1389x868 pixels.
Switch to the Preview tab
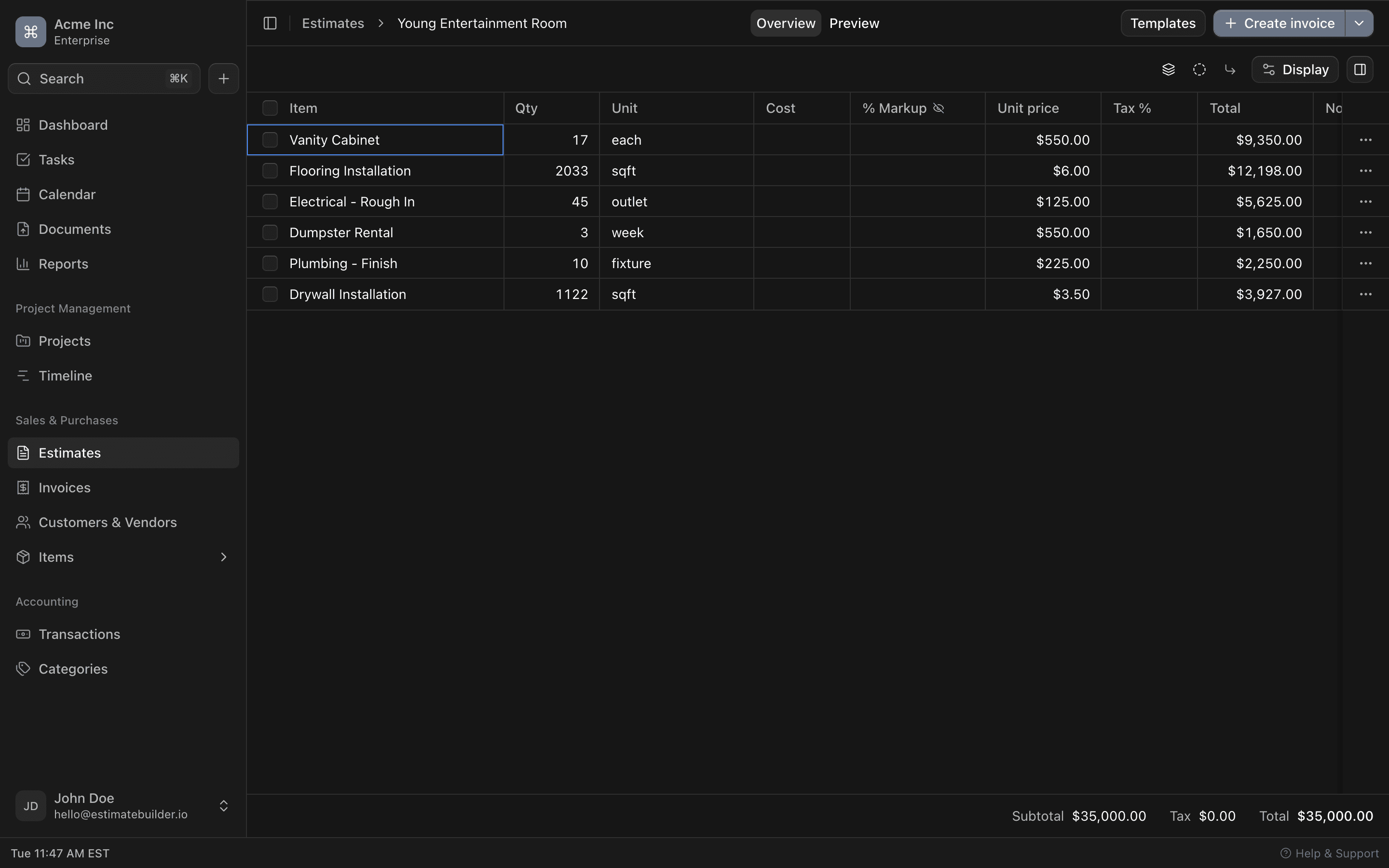coord(855,23)
